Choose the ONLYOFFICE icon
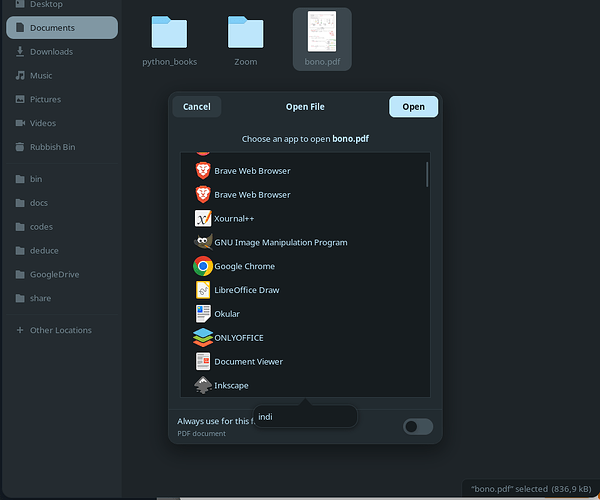 203,337
